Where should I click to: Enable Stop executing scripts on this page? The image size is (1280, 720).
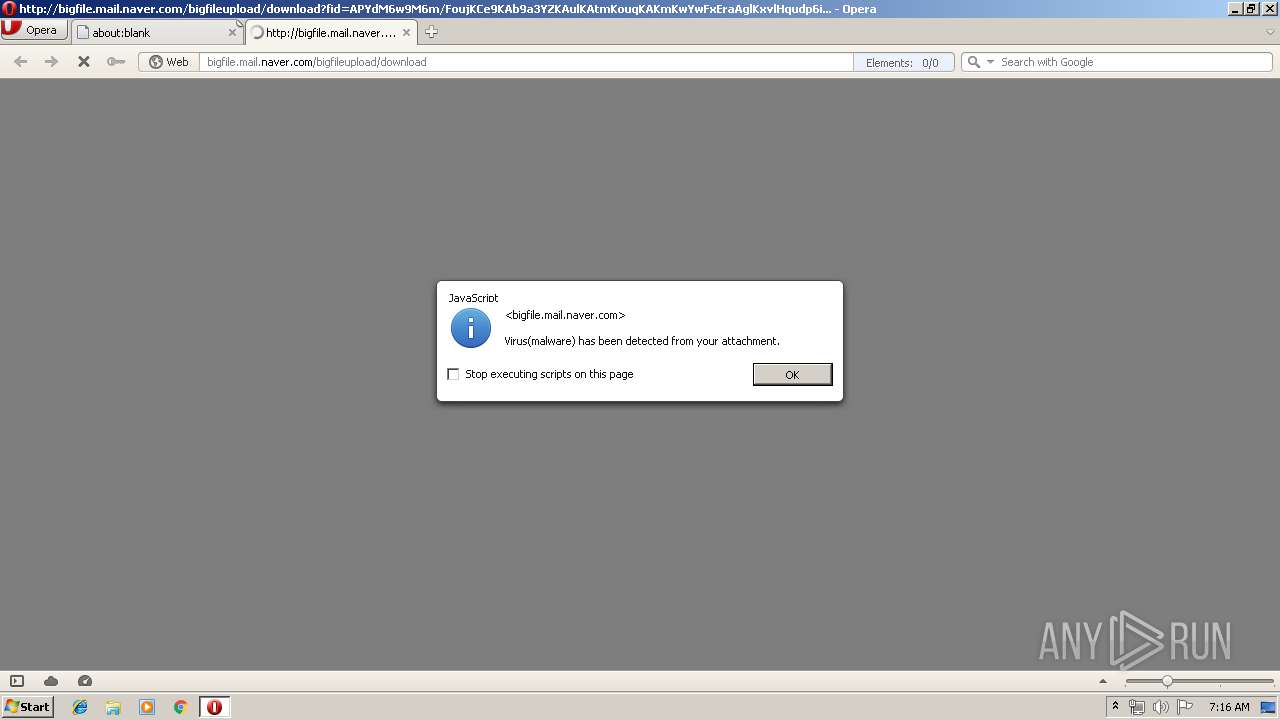[453, 374]
